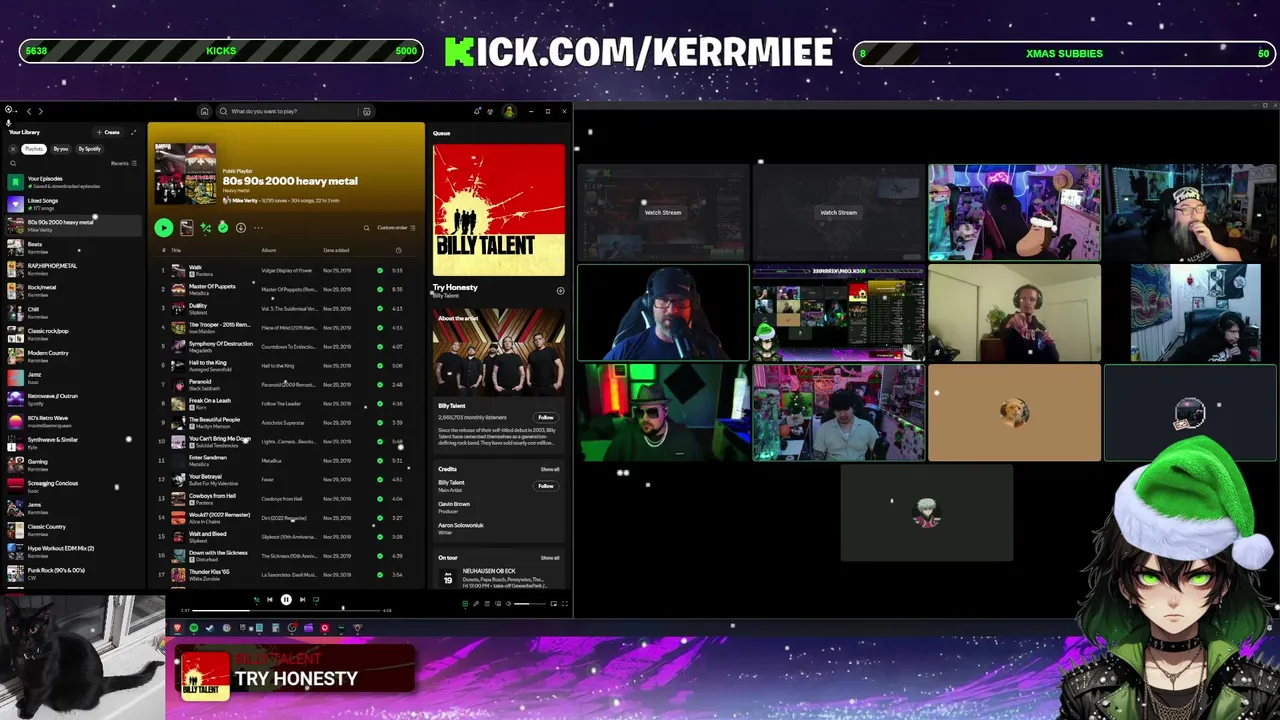
Task: Skip to the previous track
Action: click(270, 599)
